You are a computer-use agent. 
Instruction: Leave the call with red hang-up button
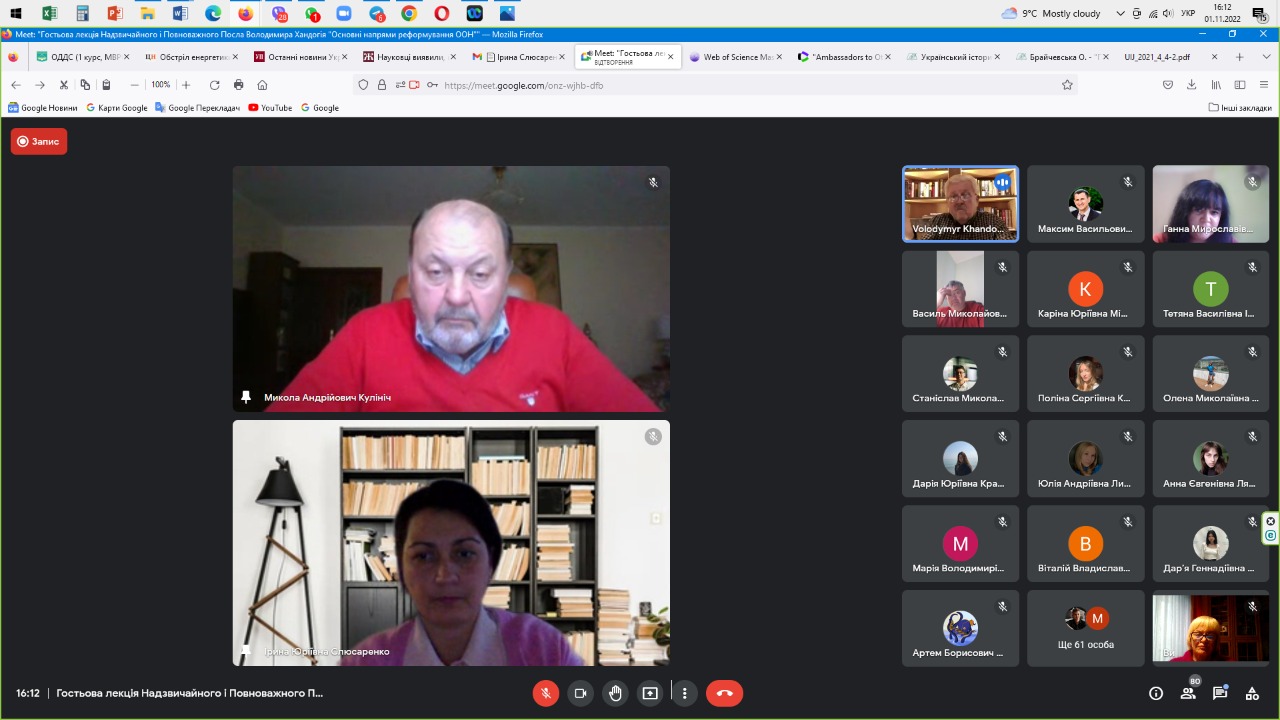tap(724, 693)
